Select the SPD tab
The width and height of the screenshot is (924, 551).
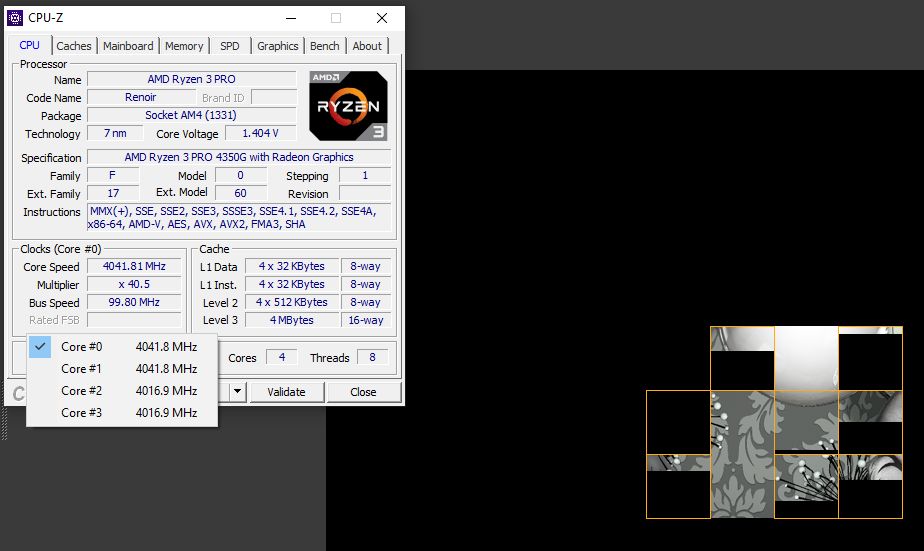pyautogui.click(x=230, y=46)
